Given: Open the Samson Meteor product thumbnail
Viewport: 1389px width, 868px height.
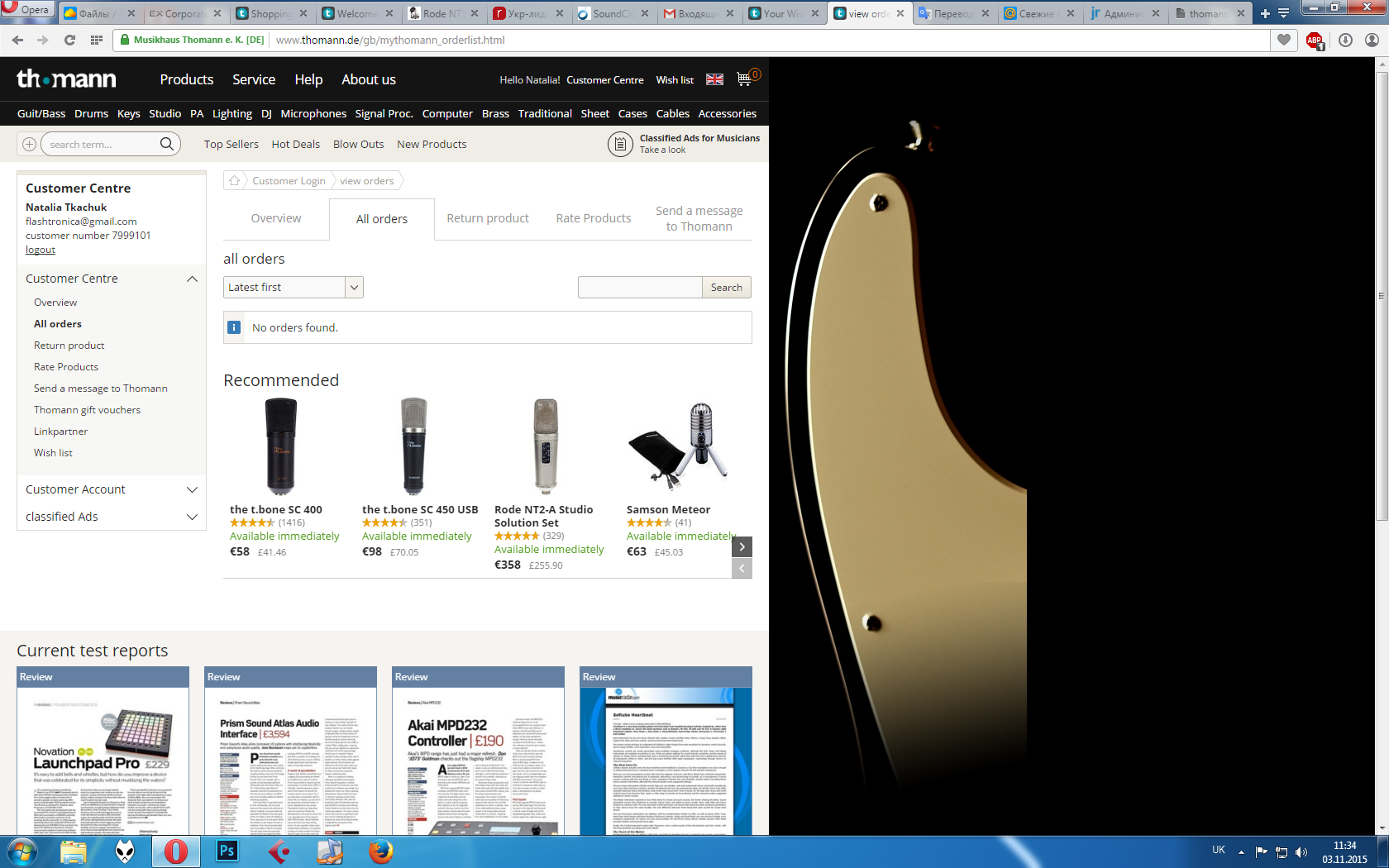Looking at the screenshot, I should click(680, 446).
